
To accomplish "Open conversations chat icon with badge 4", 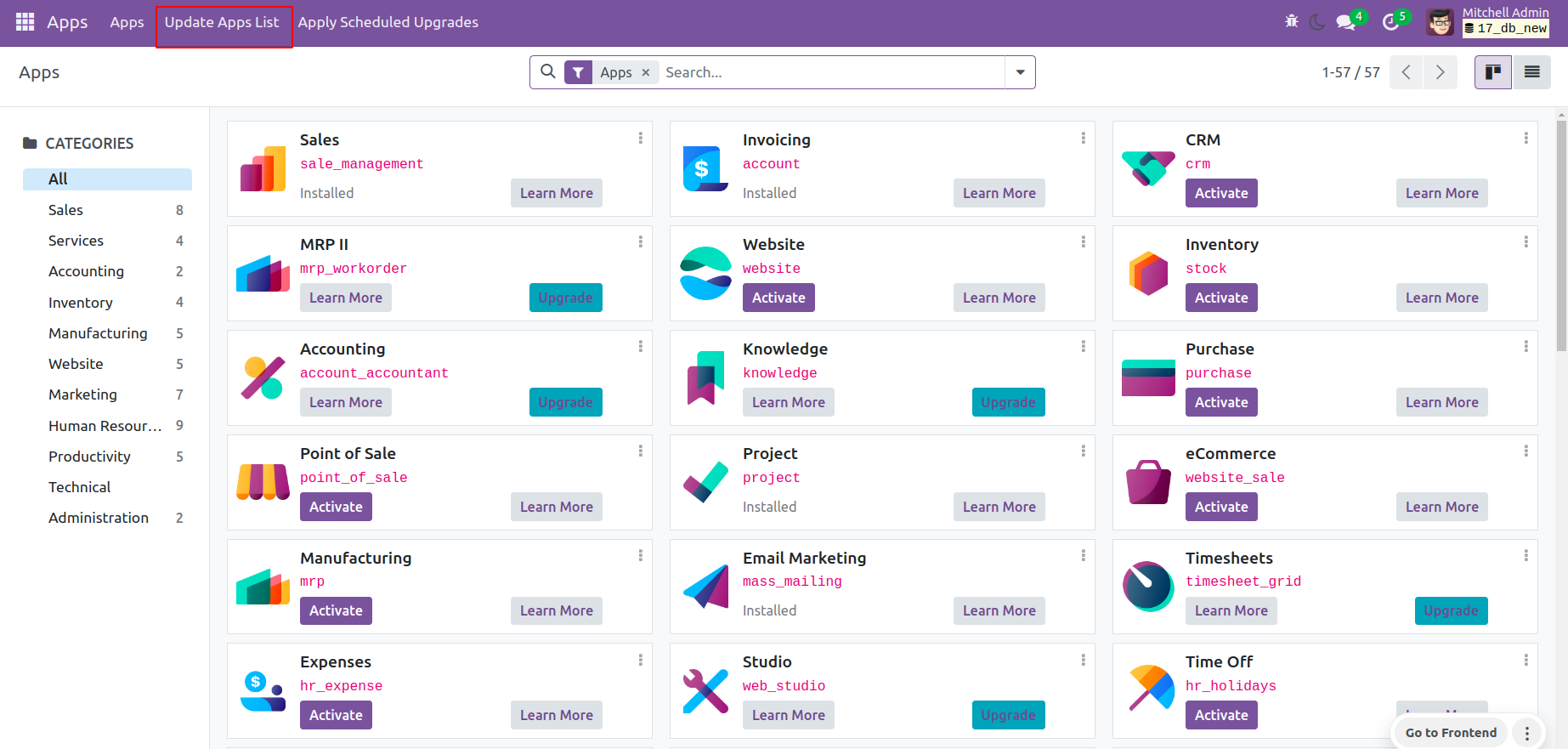I will tap(1346, 22).
